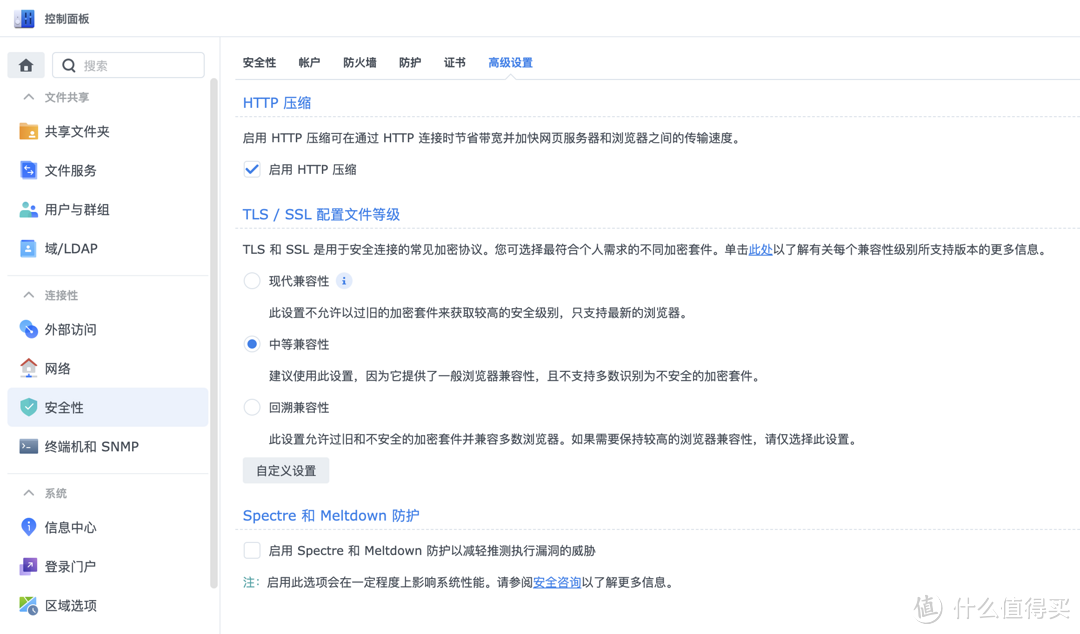Screen dimensions: 1080x634
Task: Enable Spectre 和 Meltdown 防护
Action: click(252, 550)
